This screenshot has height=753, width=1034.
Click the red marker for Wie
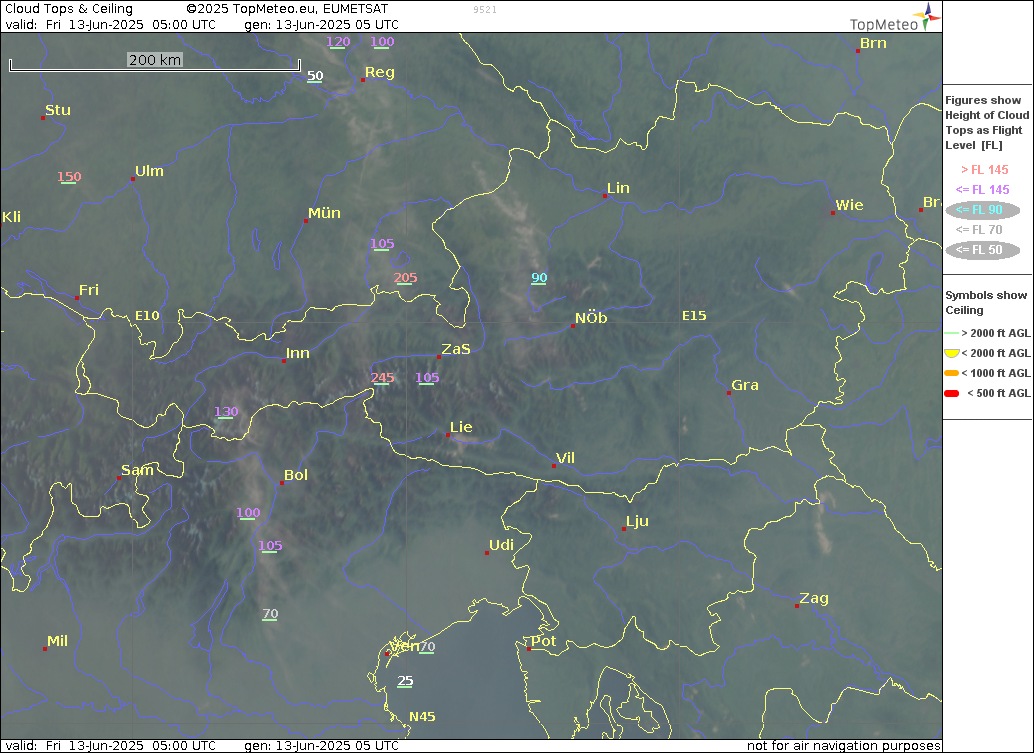[833, 213]
